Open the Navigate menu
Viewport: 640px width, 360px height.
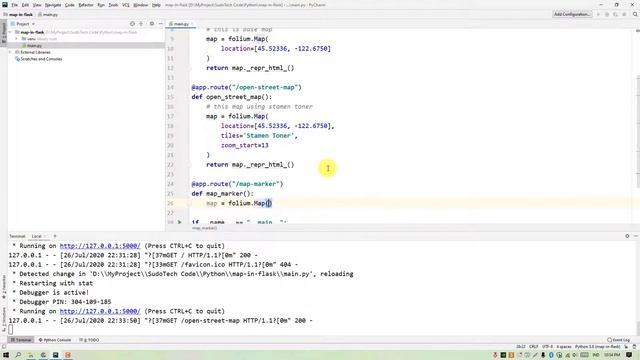tap(53, 5)
